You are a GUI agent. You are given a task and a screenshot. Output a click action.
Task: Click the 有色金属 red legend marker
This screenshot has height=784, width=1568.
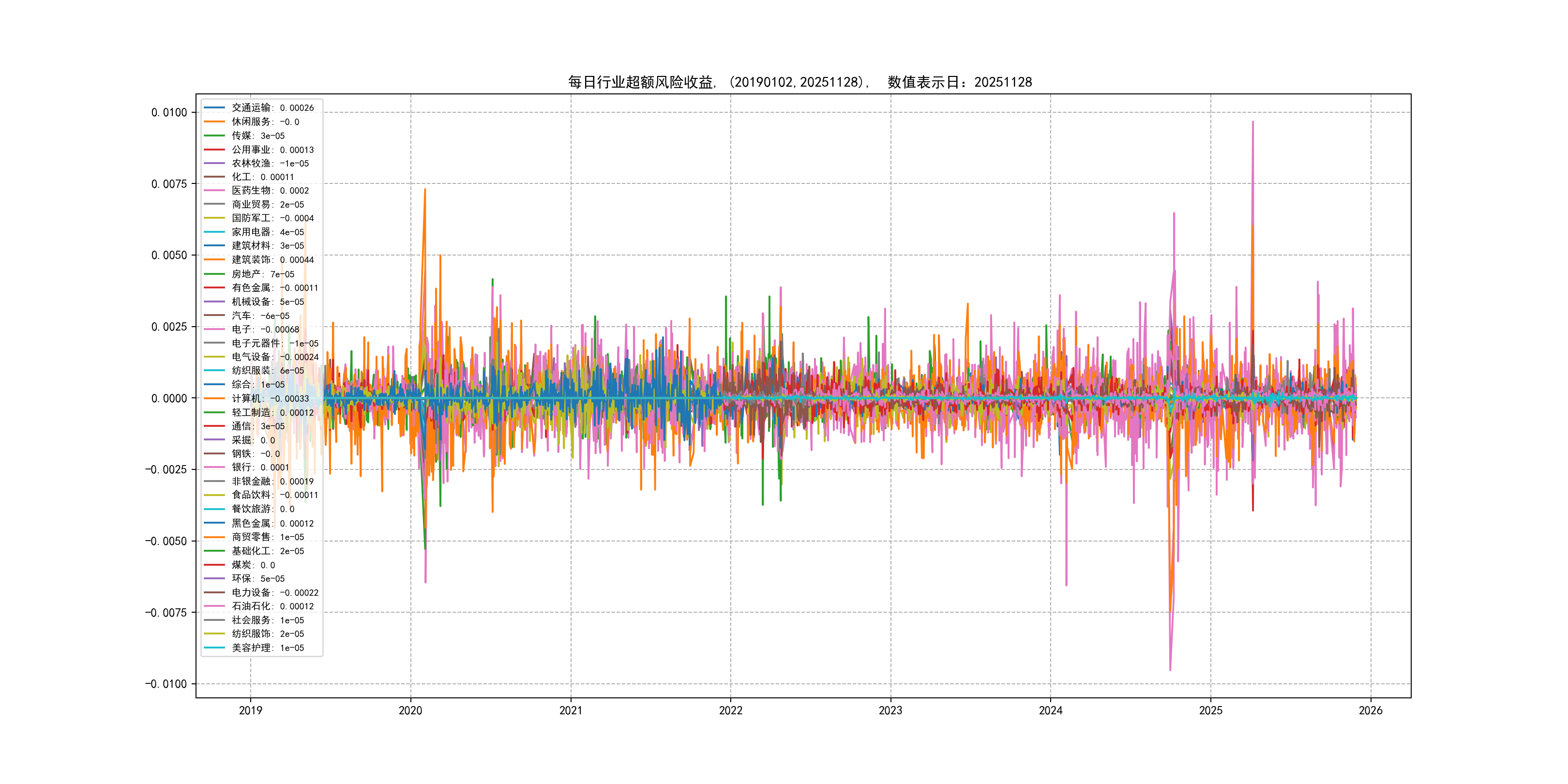[x=214, y=288]
